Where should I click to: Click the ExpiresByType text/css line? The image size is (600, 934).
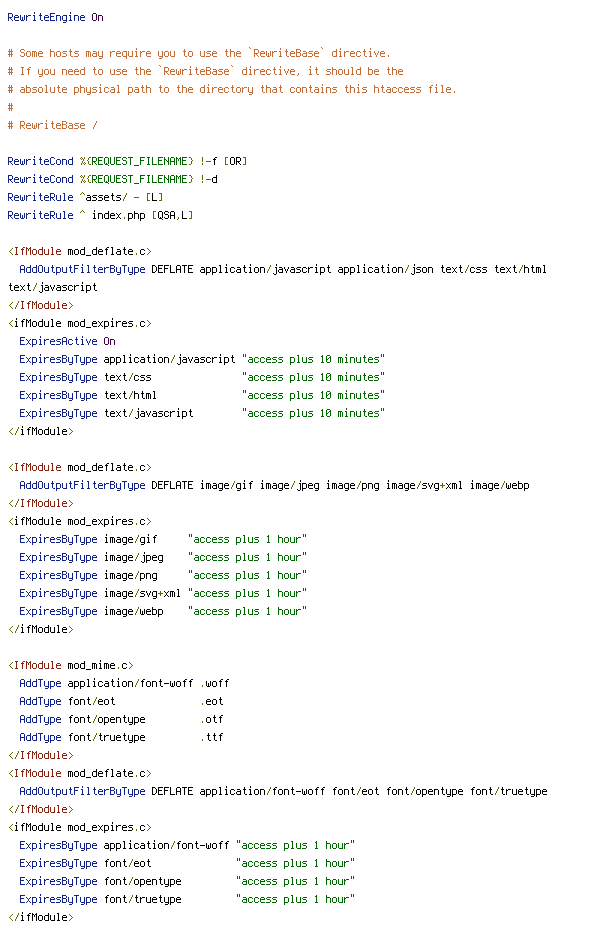coord(202,377)
